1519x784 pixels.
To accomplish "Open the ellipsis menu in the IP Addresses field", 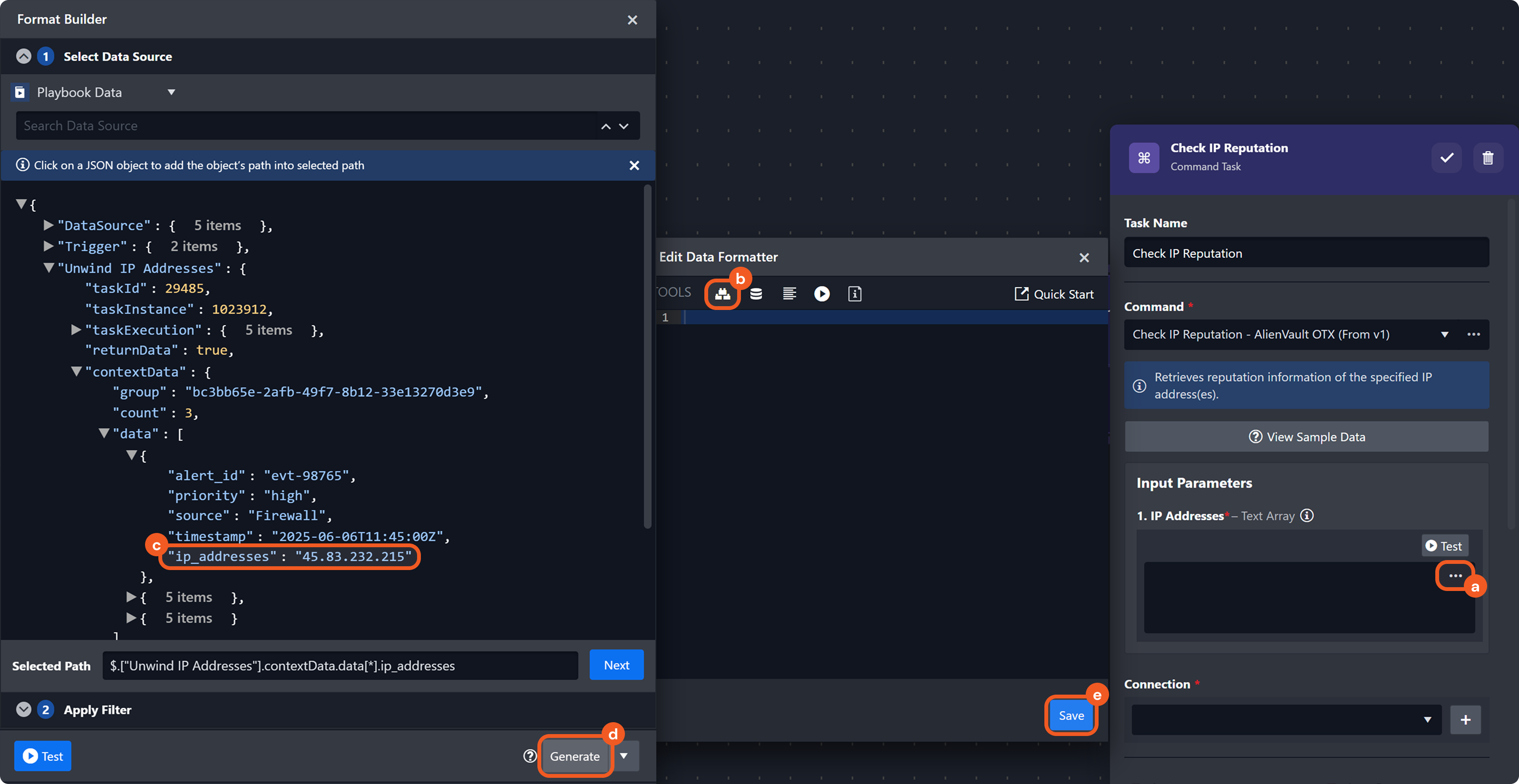I will [1455, 575].
